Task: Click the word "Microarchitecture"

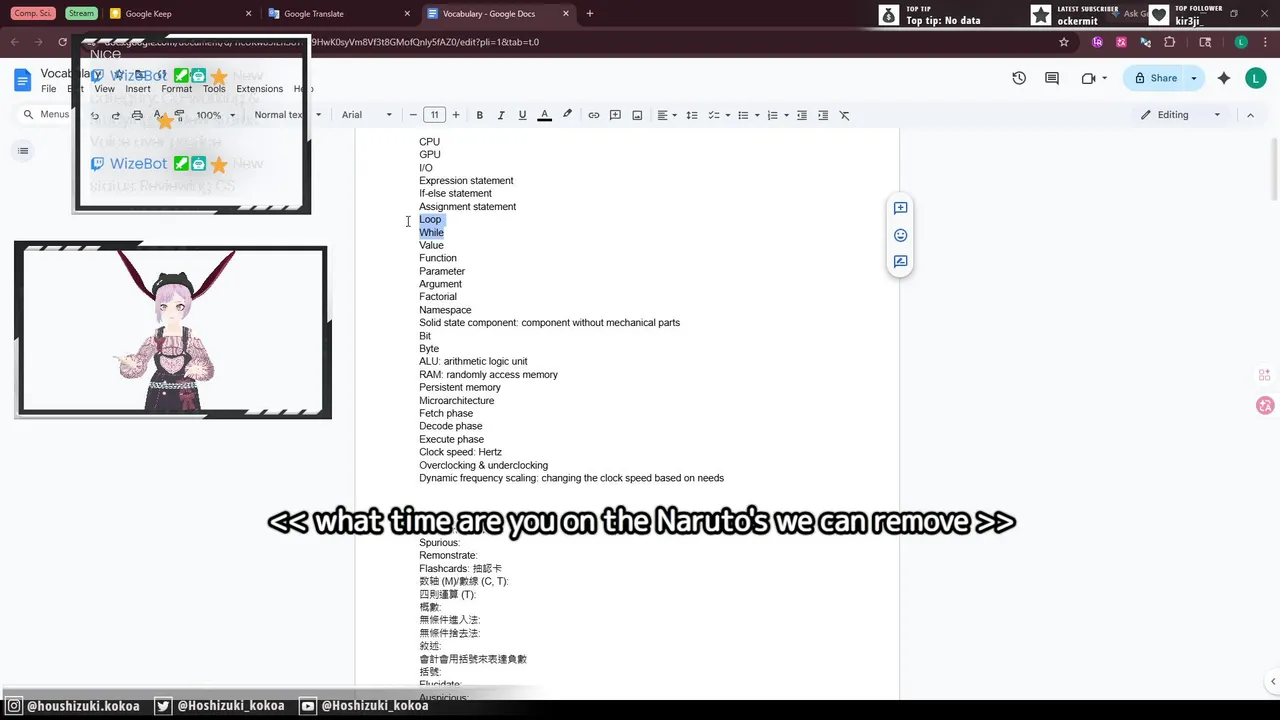Action: tap(457, 400)
